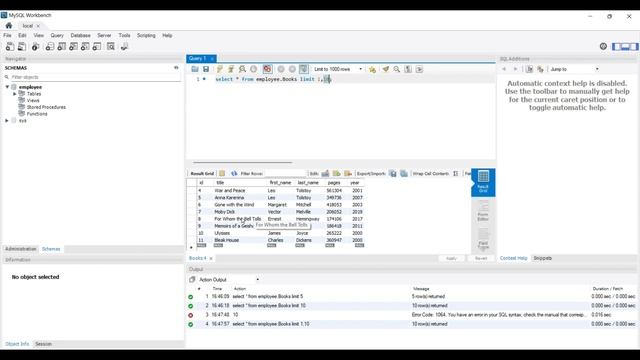Switch to the Schemas tab
This screenshot has width=640, height=360.
coord(51,249)
